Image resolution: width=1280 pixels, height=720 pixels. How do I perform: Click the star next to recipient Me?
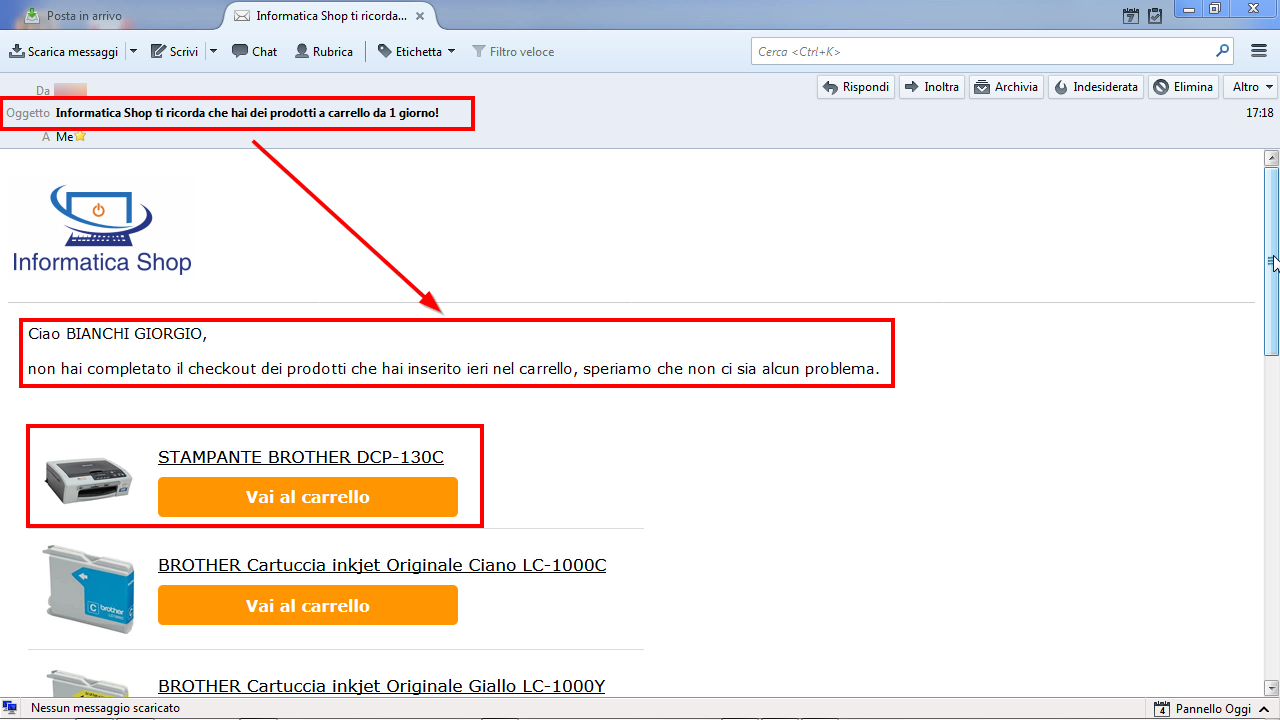point(81,136)
